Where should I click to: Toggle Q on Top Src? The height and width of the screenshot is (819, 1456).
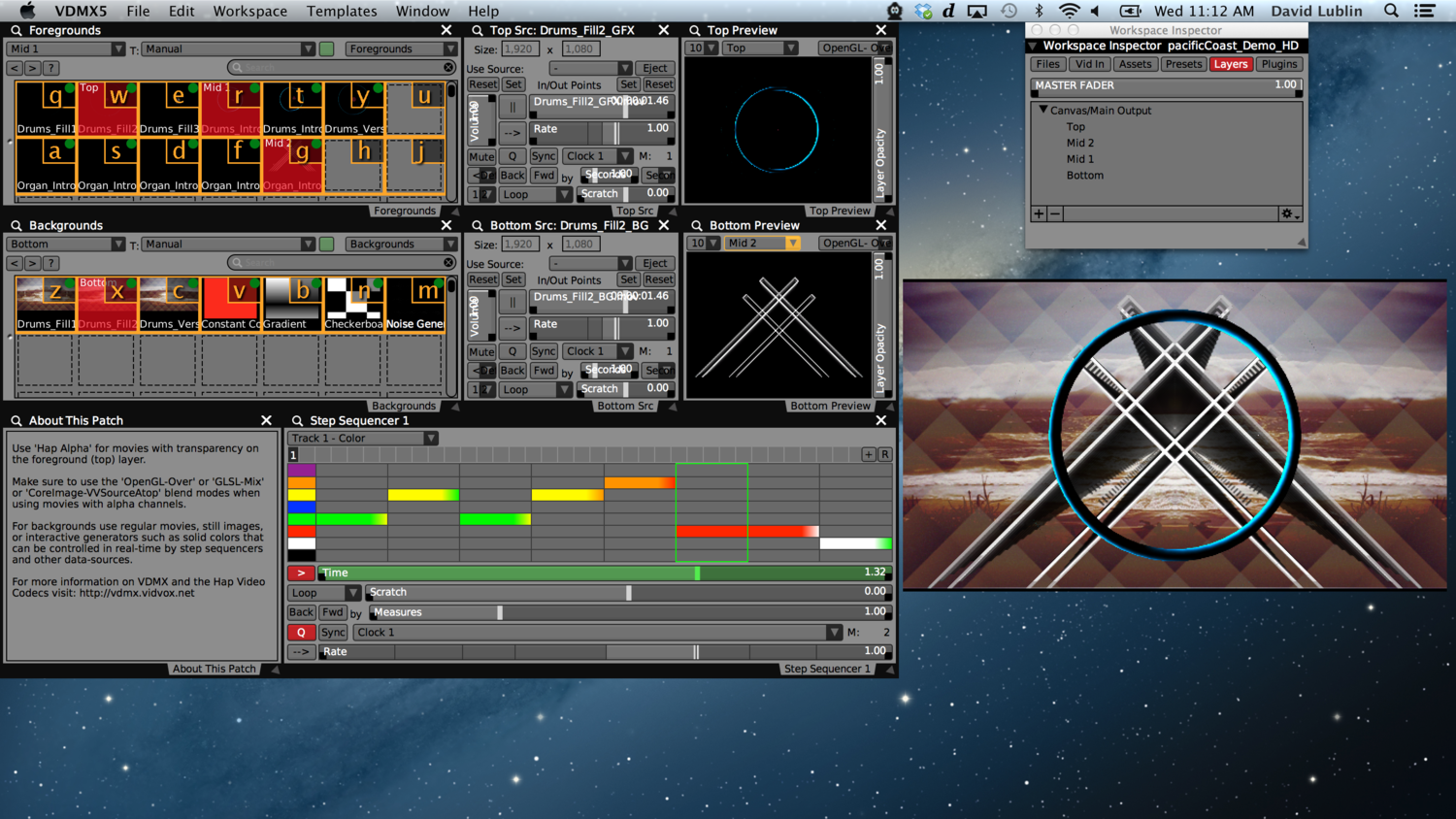pyautogui.click(x=513, y=156)
